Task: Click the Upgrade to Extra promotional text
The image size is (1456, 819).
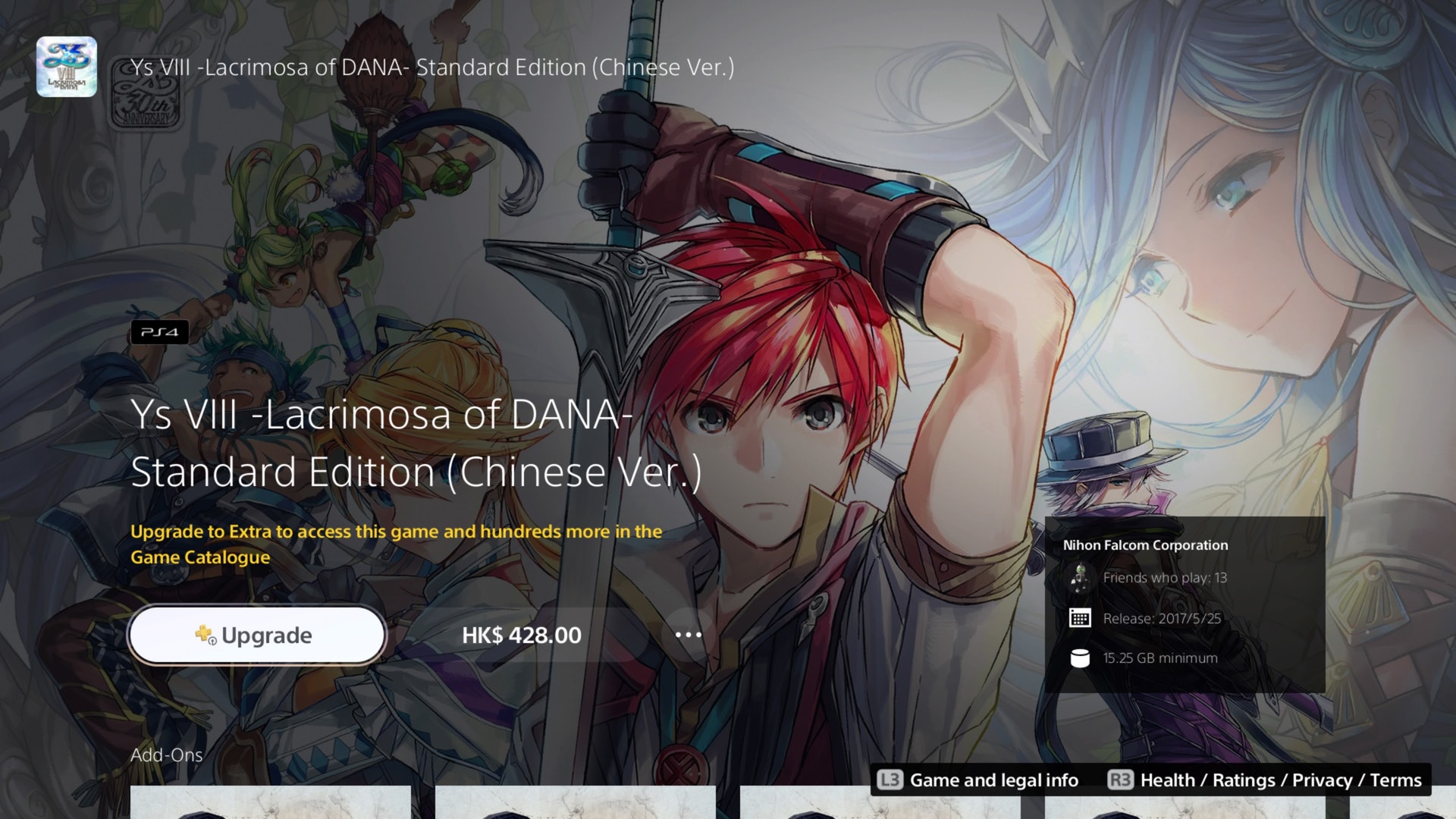Action: 397,544
